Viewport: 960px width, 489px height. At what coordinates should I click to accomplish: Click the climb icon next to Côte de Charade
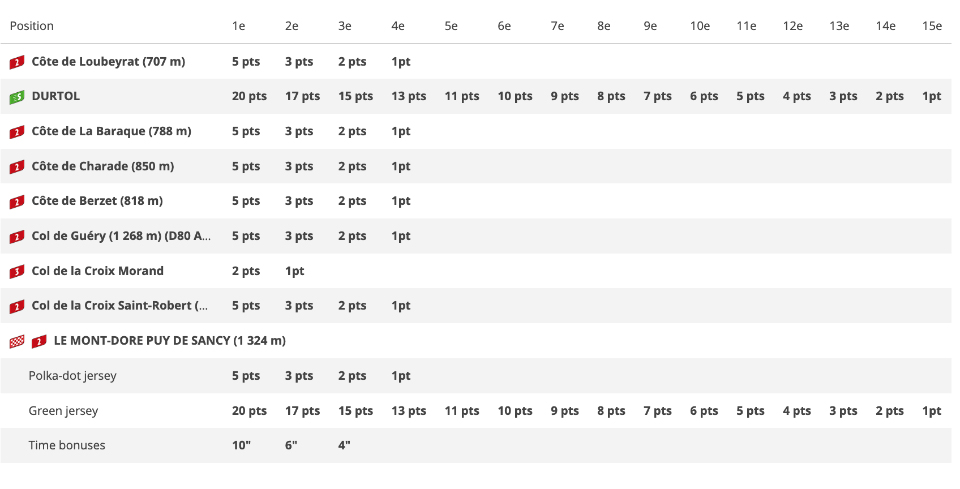[x=16, y=167]
